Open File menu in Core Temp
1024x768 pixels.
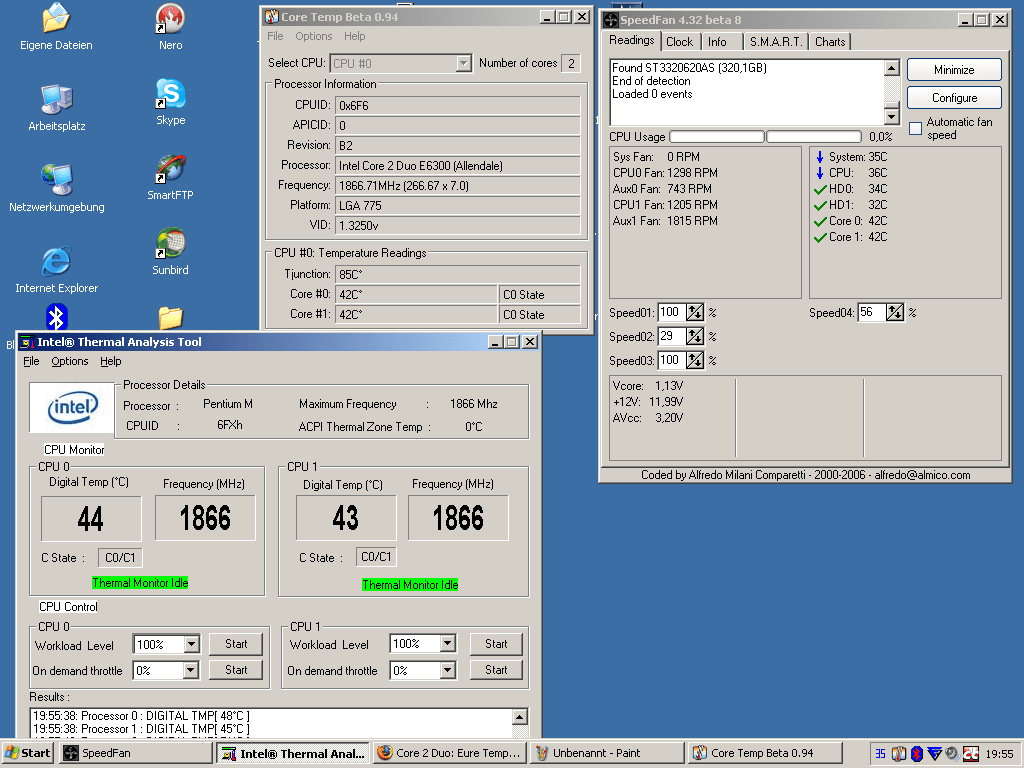[276, 36]
